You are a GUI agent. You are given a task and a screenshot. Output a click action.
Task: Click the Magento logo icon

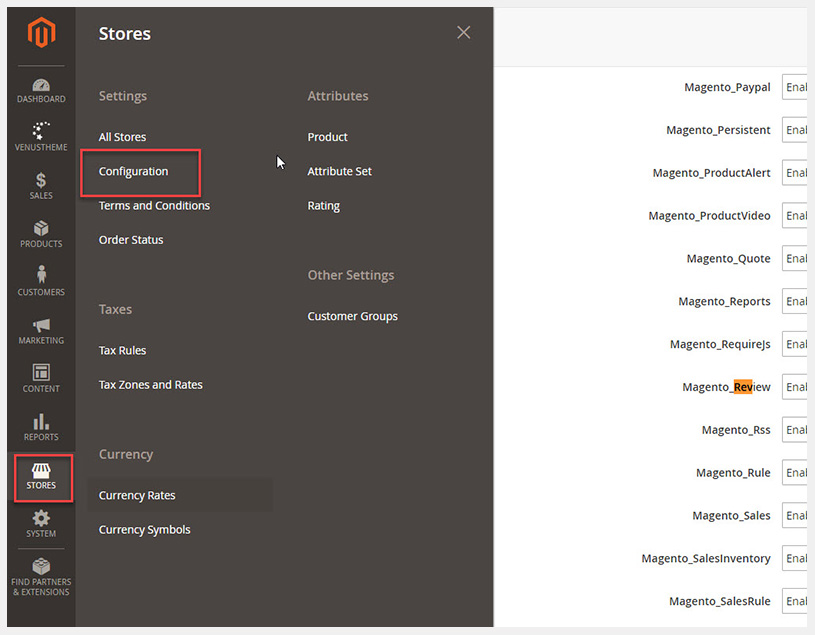pos(41,32)
